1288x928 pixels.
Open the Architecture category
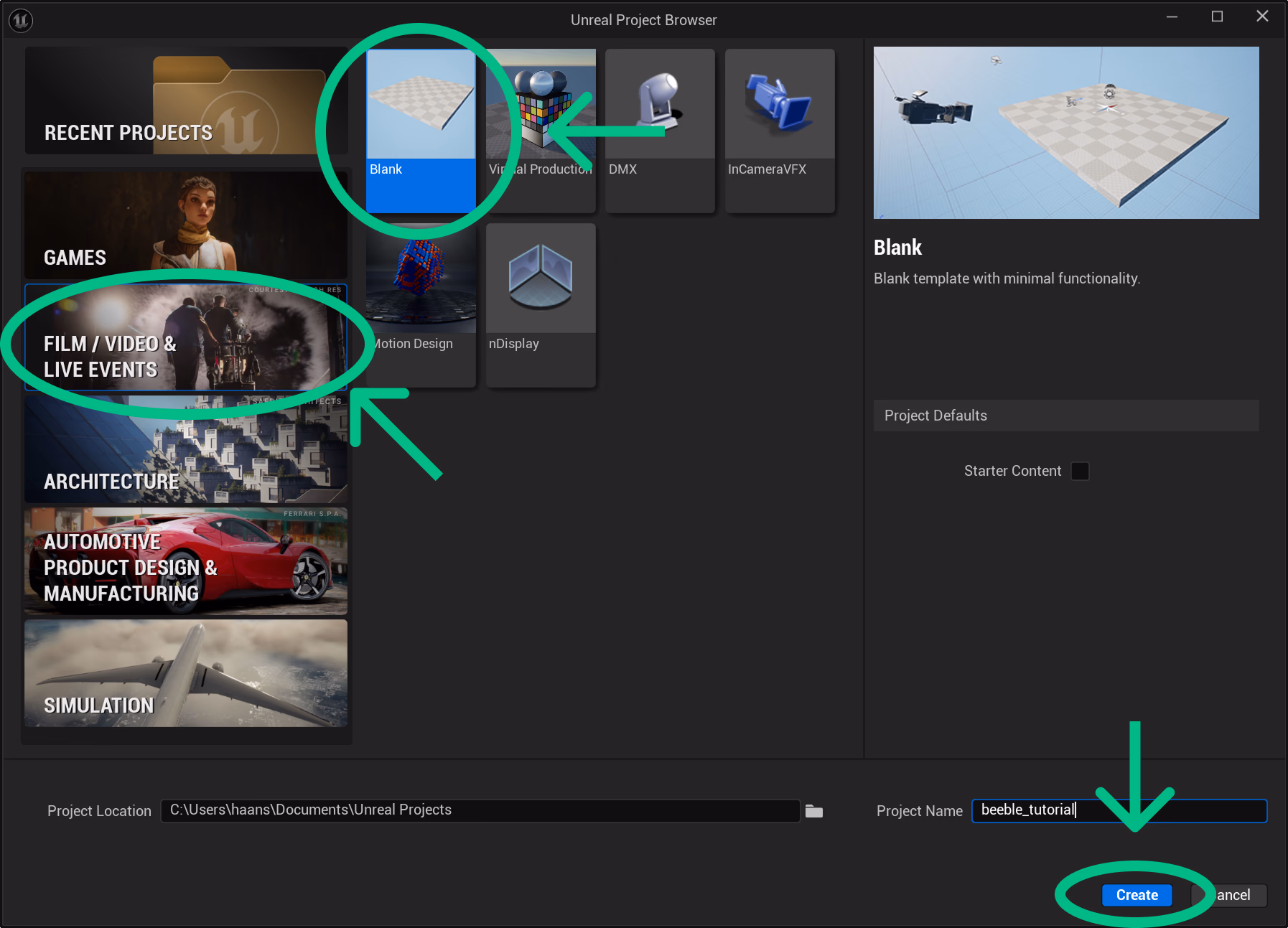coord(185,449)
